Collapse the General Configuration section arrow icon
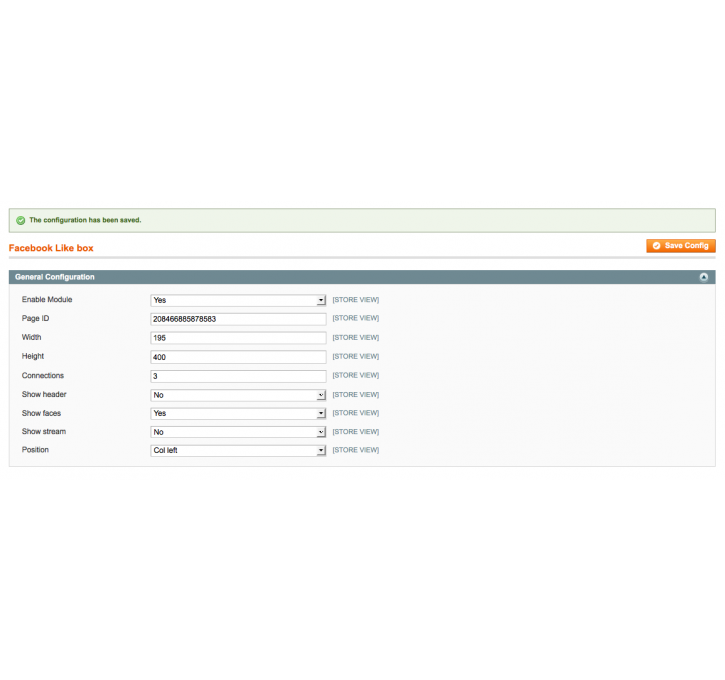725x680 pixels. pyautogui.click(x=703, y=277)
